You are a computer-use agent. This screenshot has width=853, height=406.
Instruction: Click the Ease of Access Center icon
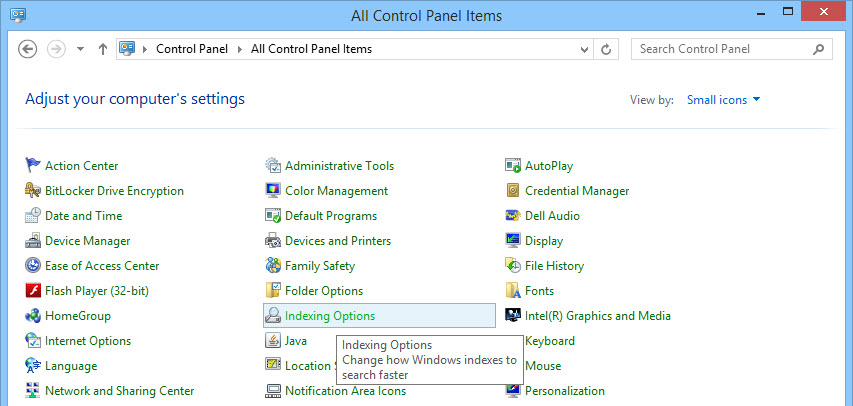(33, 266)
